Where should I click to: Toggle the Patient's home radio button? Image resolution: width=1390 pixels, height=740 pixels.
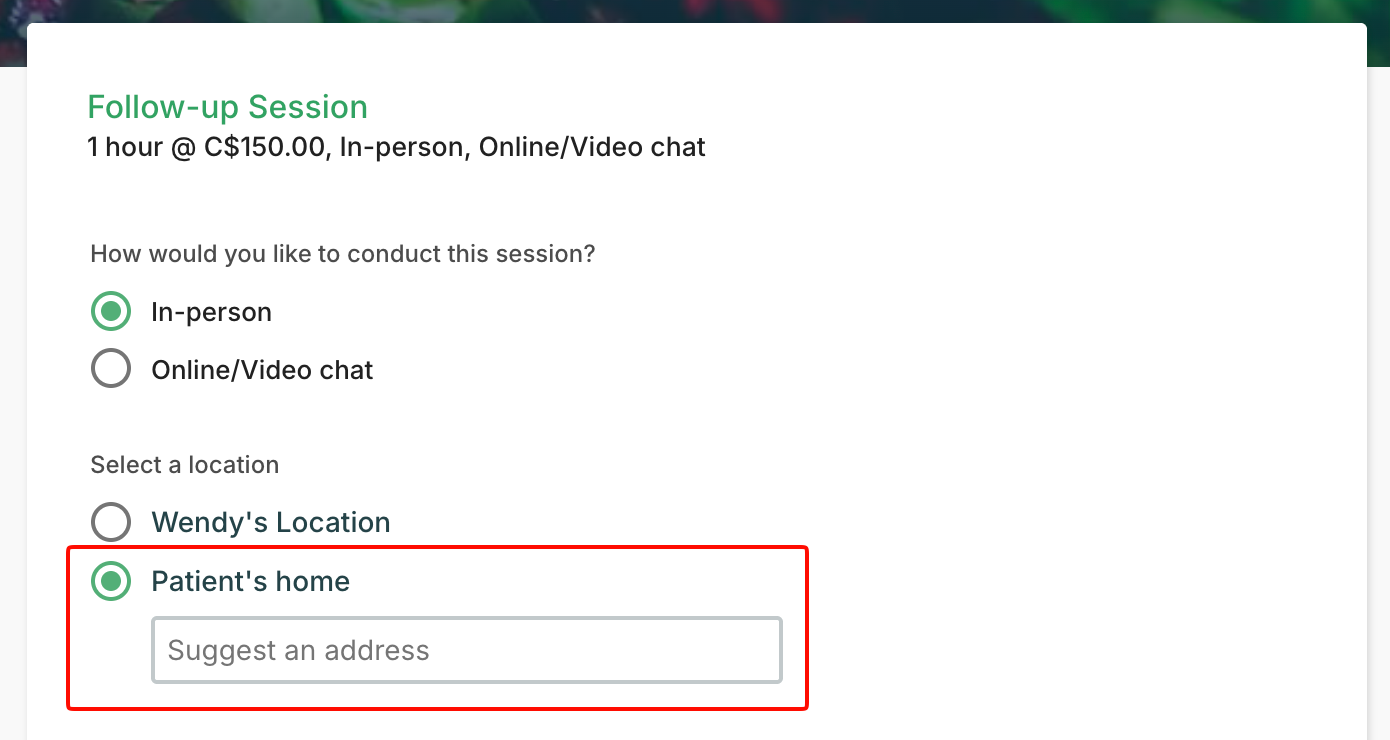(x=111, y=581)
